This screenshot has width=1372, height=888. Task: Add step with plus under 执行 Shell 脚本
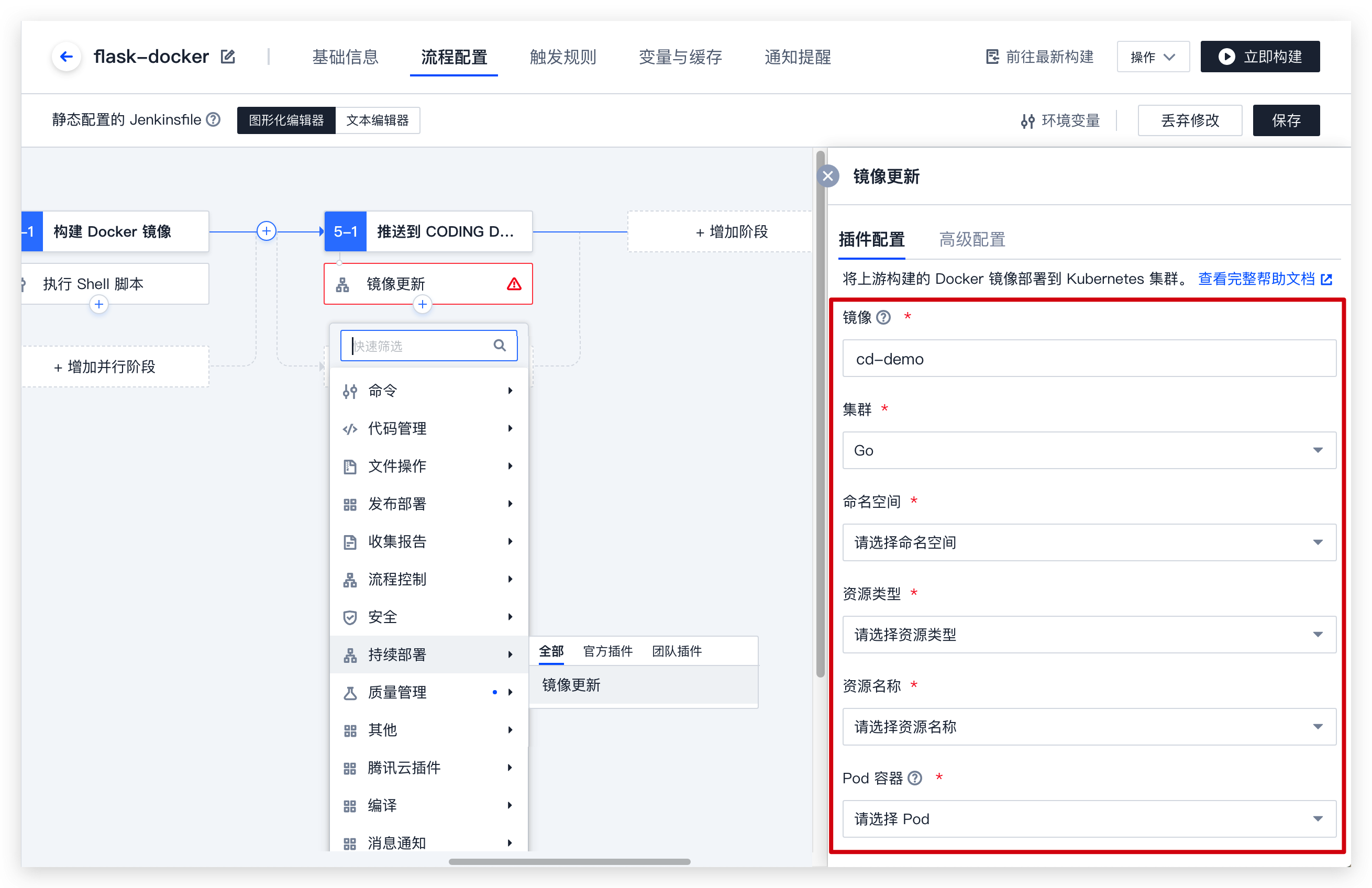98,304
